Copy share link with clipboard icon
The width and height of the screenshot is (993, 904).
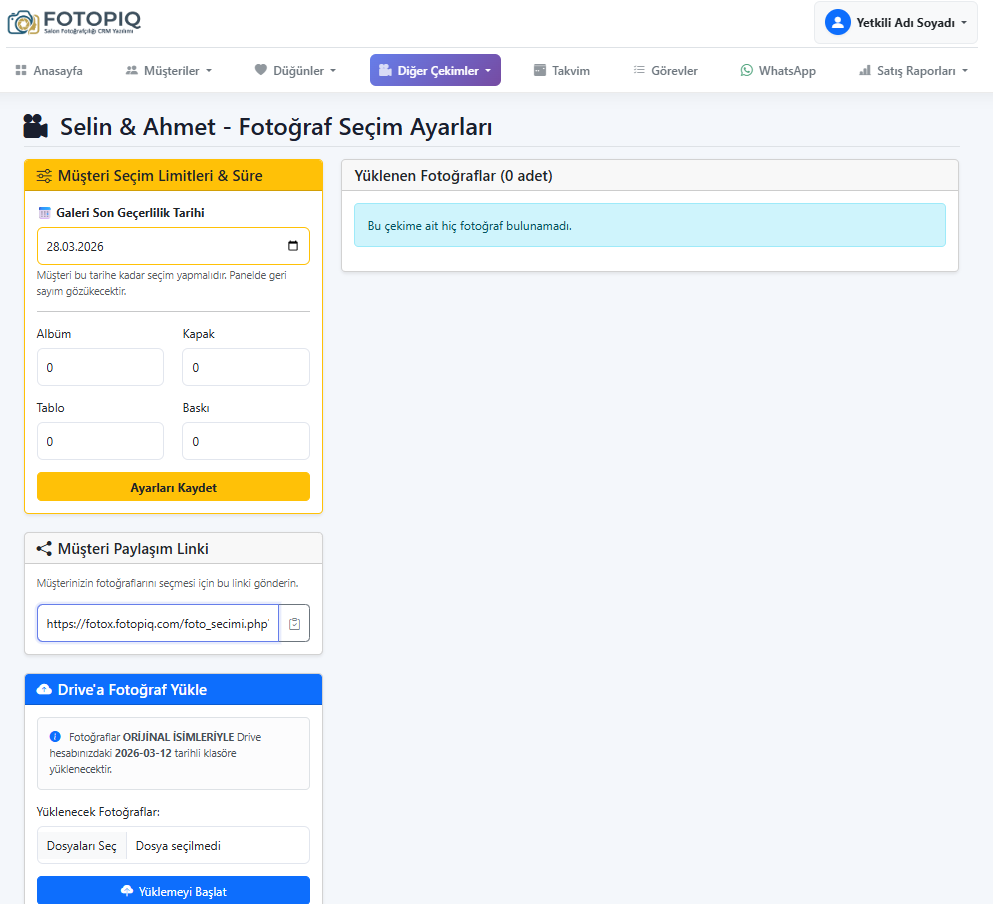294,623
